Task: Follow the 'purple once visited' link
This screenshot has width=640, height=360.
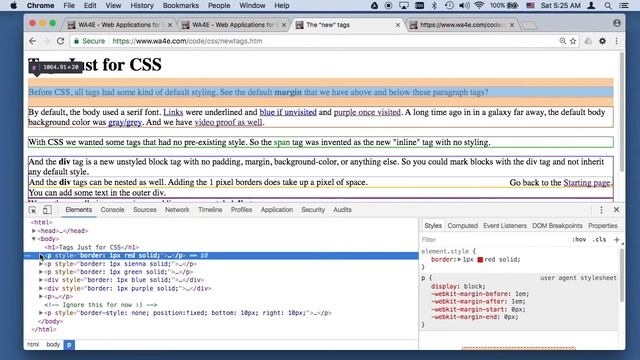Action: [x=367, y=112]
